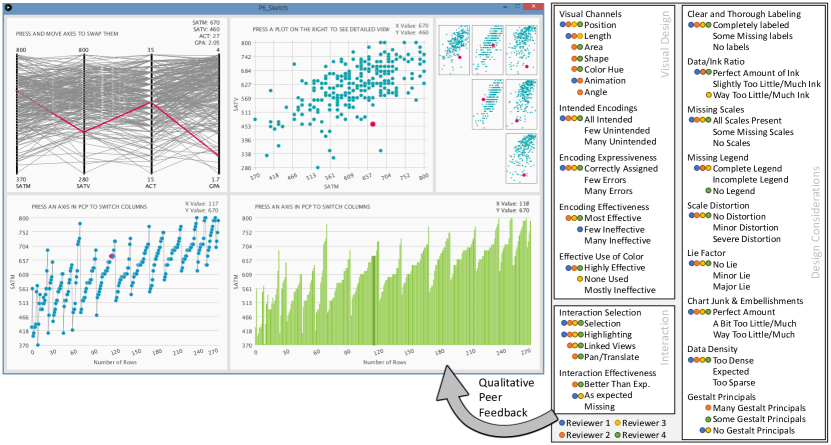Open the left thumbnail in the second thumbnail row
The width and height of the screenshot is (831, 445).
[488, 104]
